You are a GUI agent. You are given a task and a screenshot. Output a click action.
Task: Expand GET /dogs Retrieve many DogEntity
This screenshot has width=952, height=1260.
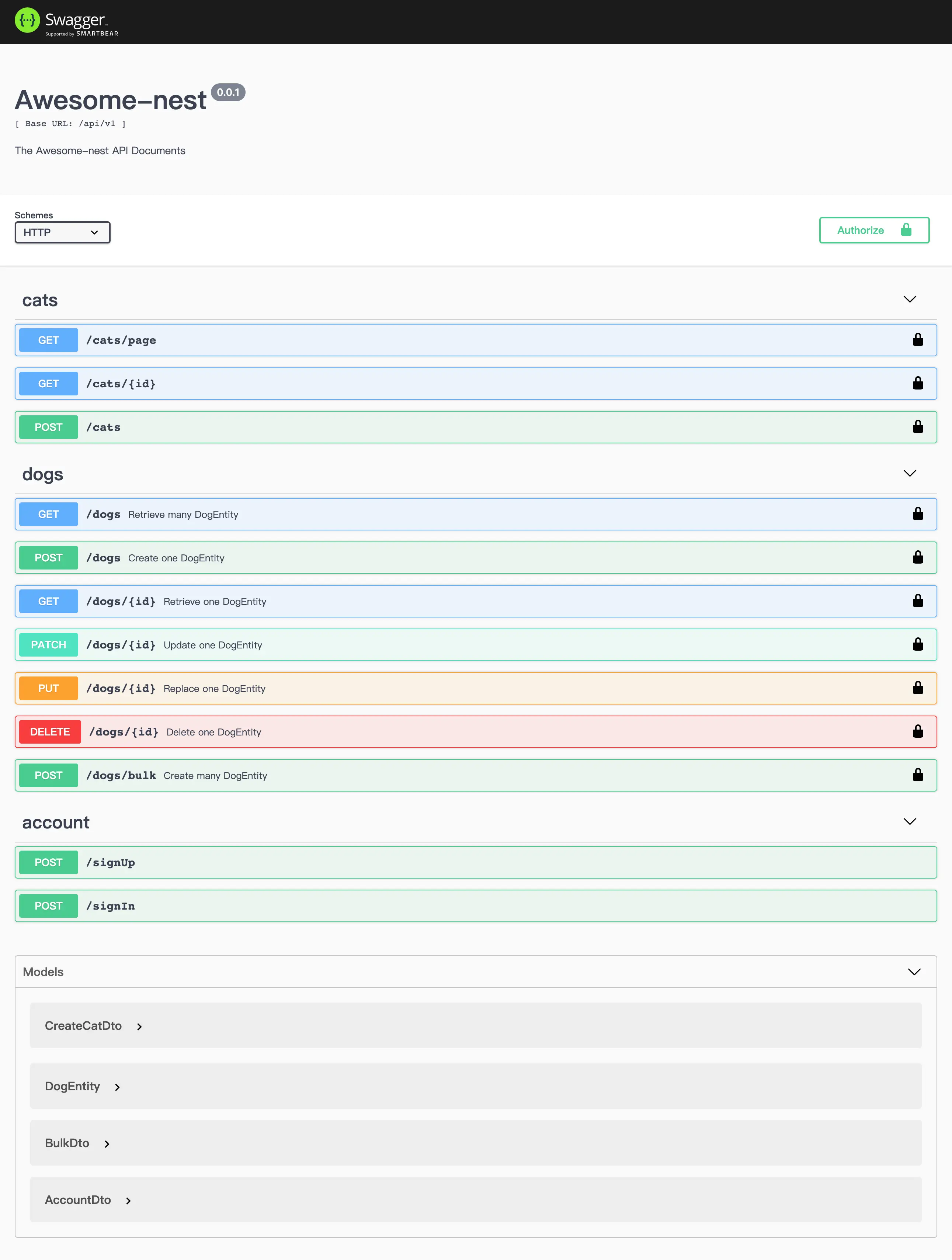coord(475,515)
